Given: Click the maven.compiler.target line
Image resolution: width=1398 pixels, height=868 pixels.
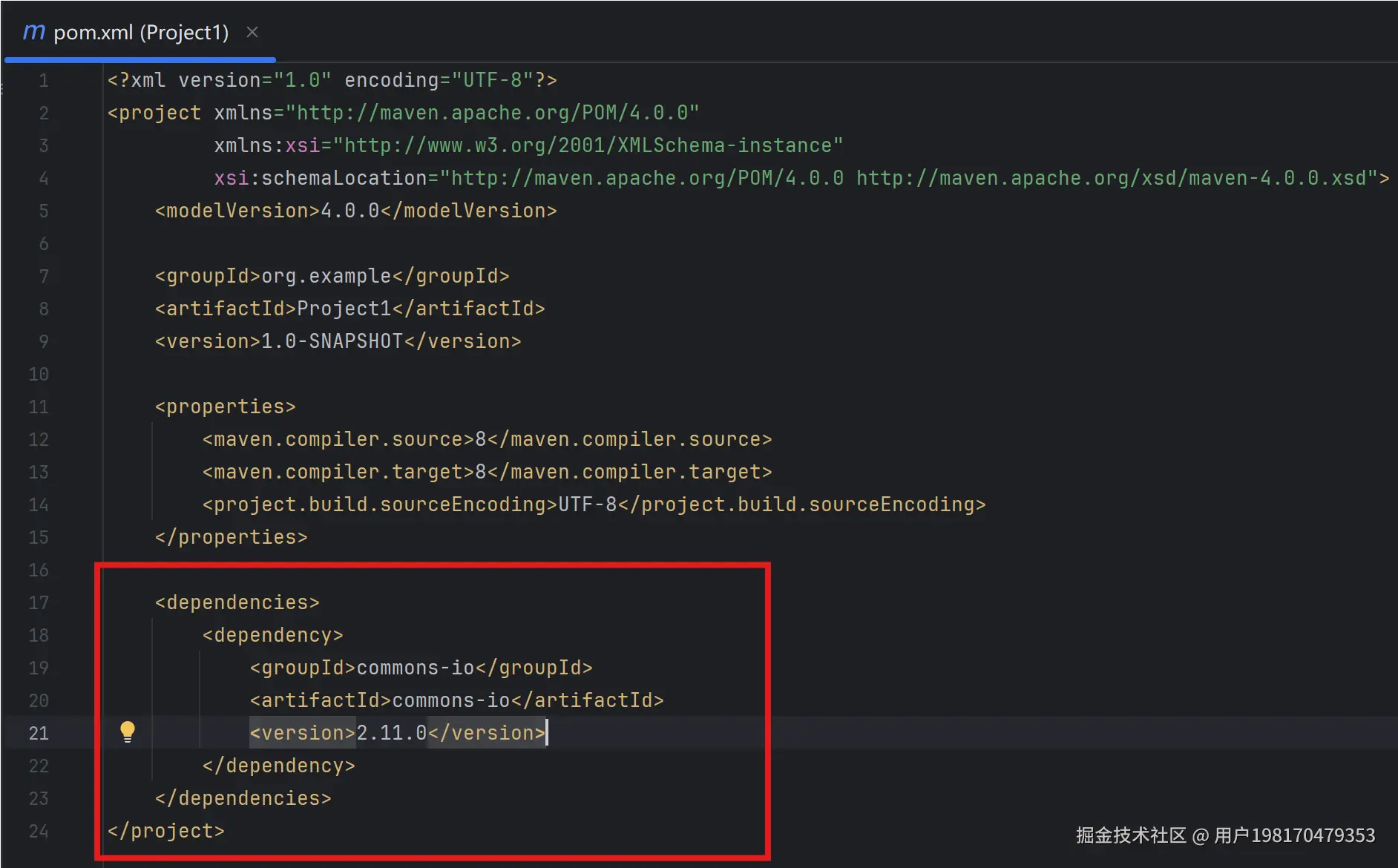Looking at the screenshot, I should click(x=488, y=472).
